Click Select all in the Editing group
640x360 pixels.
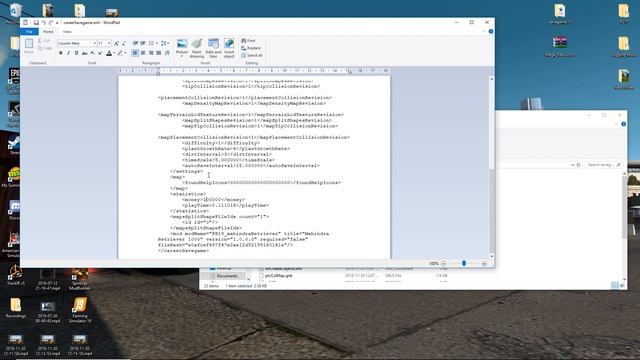pyautogui.click(x=252, y=55)
